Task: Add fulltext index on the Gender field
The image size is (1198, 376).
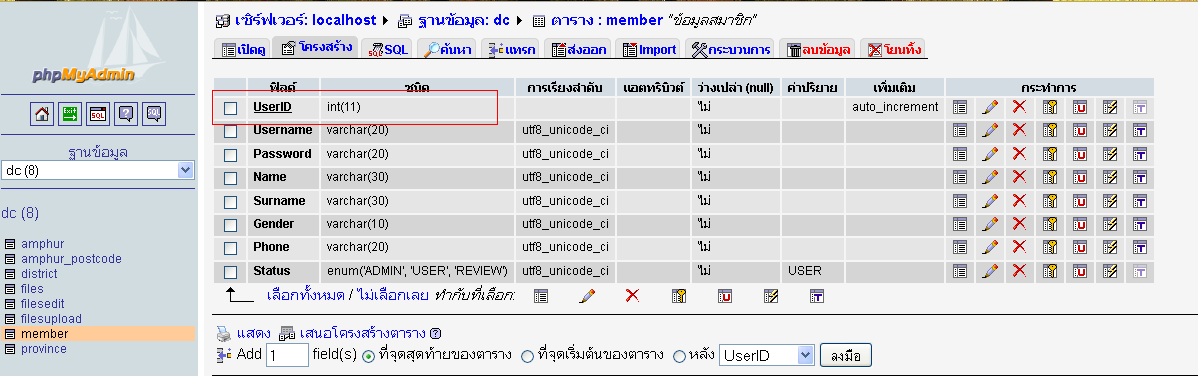Action: point(1140,224)
